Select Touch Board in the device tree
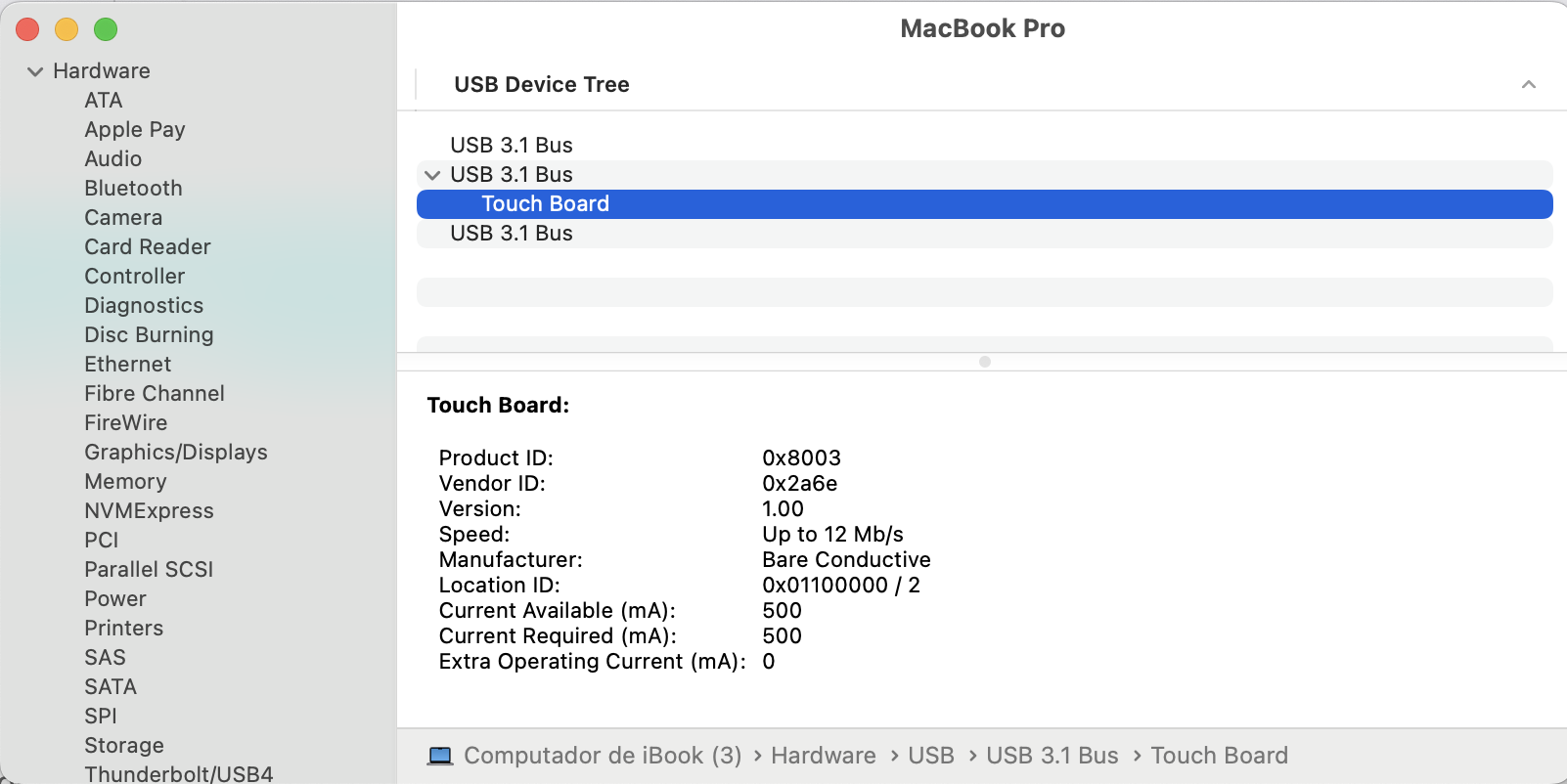 coord(545,204)
